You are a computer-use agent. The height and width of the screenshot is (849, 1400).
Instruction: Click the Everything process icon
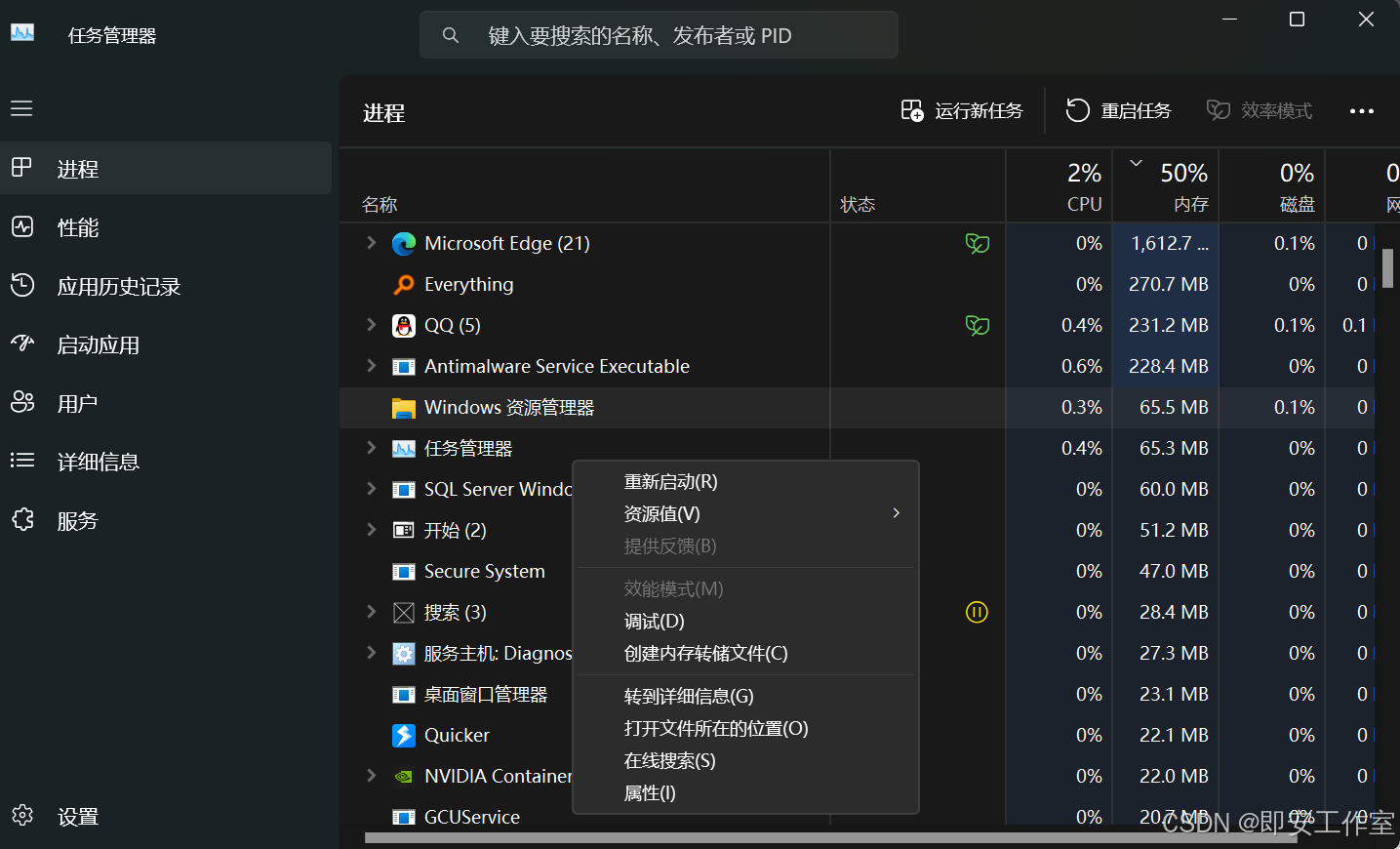(x=403, y=285)
